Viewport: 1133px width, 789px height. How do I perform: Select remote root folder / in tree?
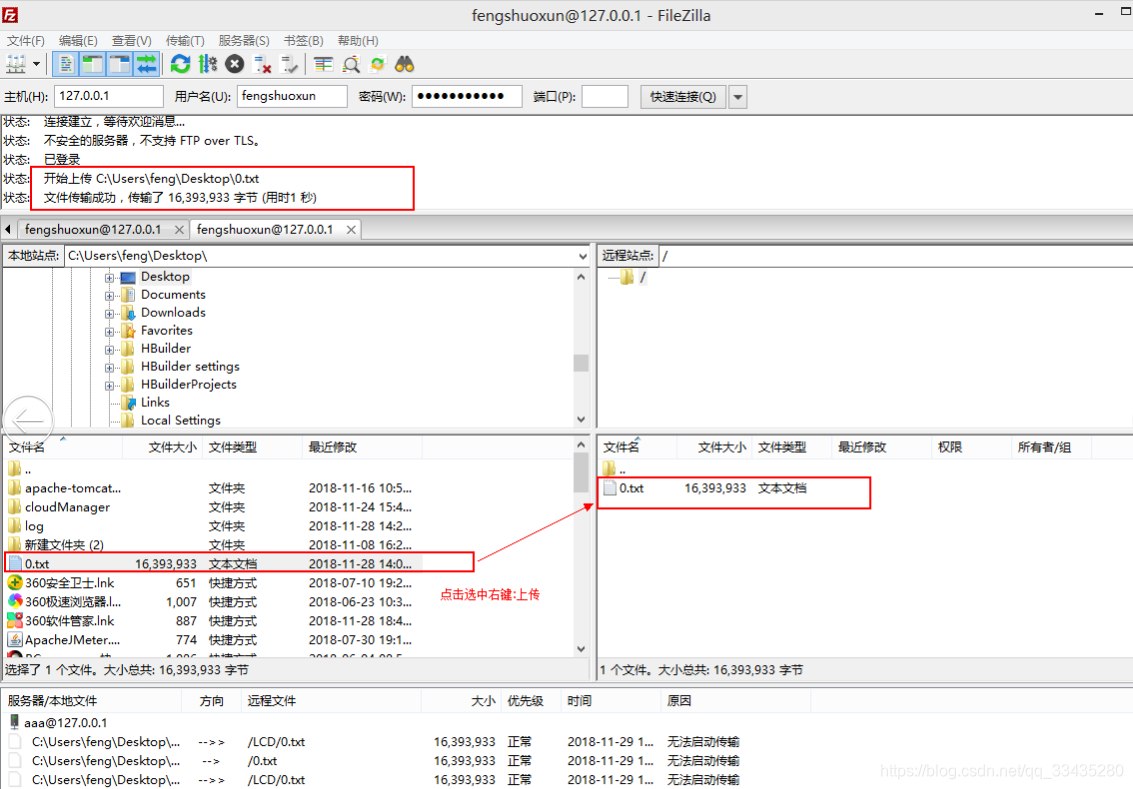coord(642,277)
